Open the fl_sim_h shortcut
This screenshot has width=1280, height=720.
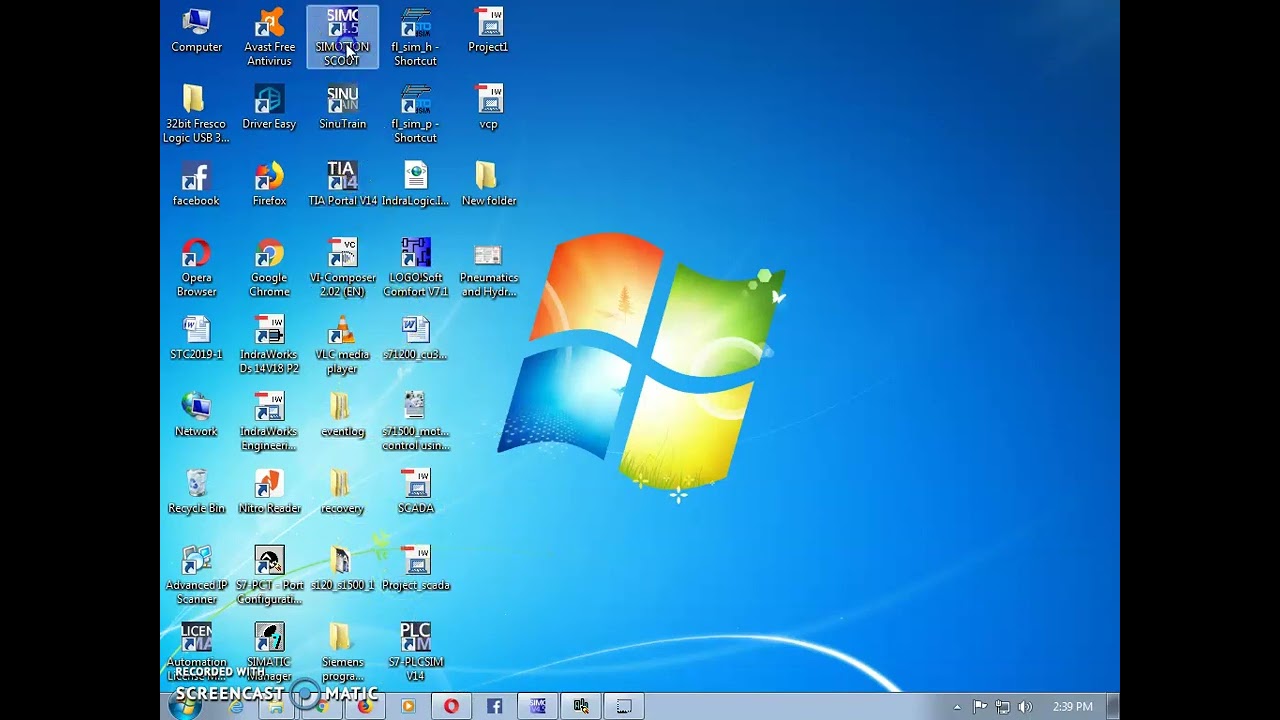point(415,37)
